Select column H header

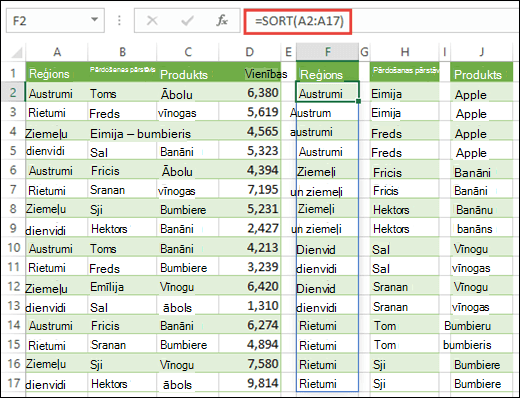pyautogui.click(x=405, y=52)
